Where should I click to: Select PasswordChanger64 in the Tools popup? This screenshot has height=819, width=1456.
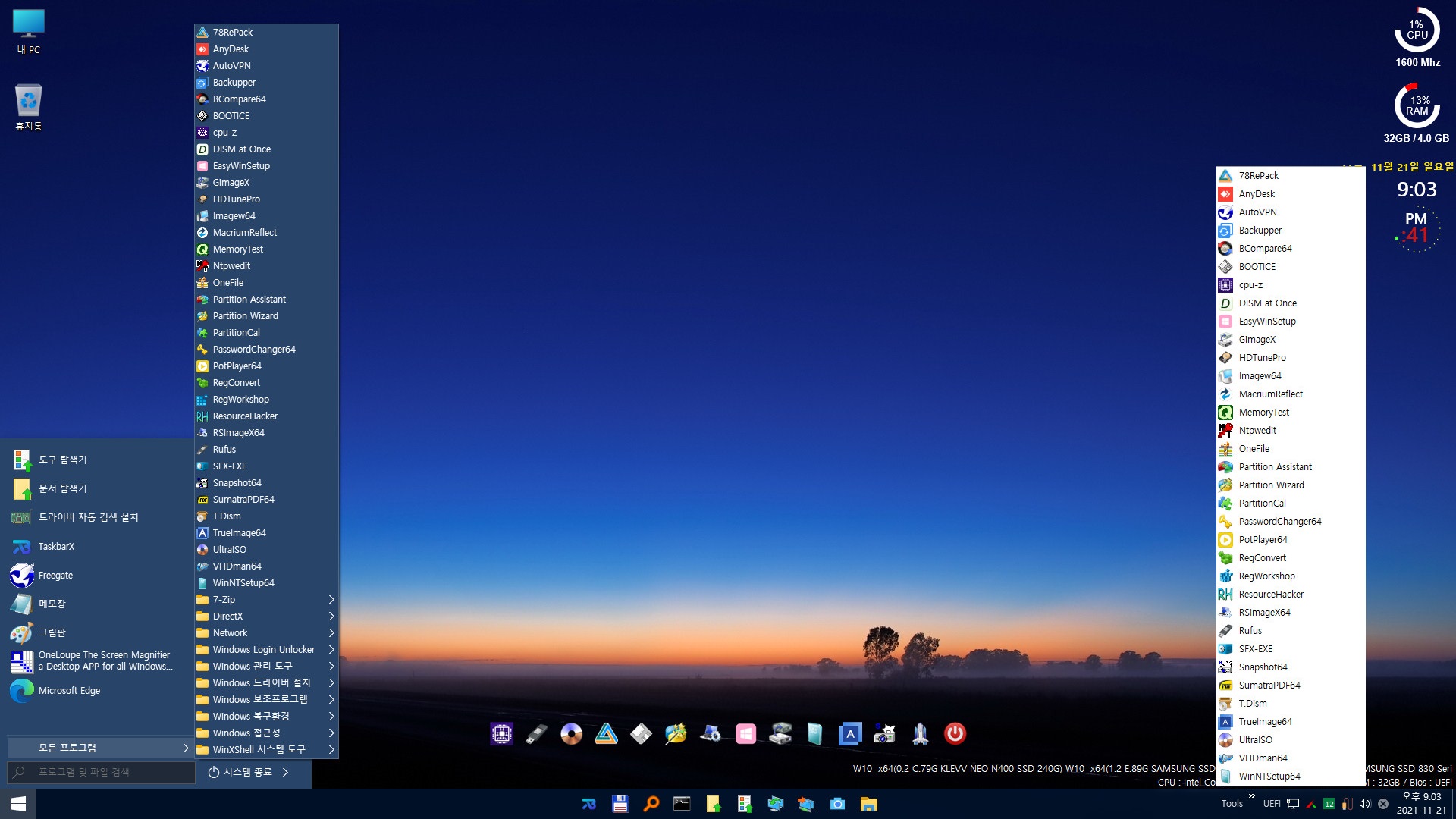[1290, 521]
